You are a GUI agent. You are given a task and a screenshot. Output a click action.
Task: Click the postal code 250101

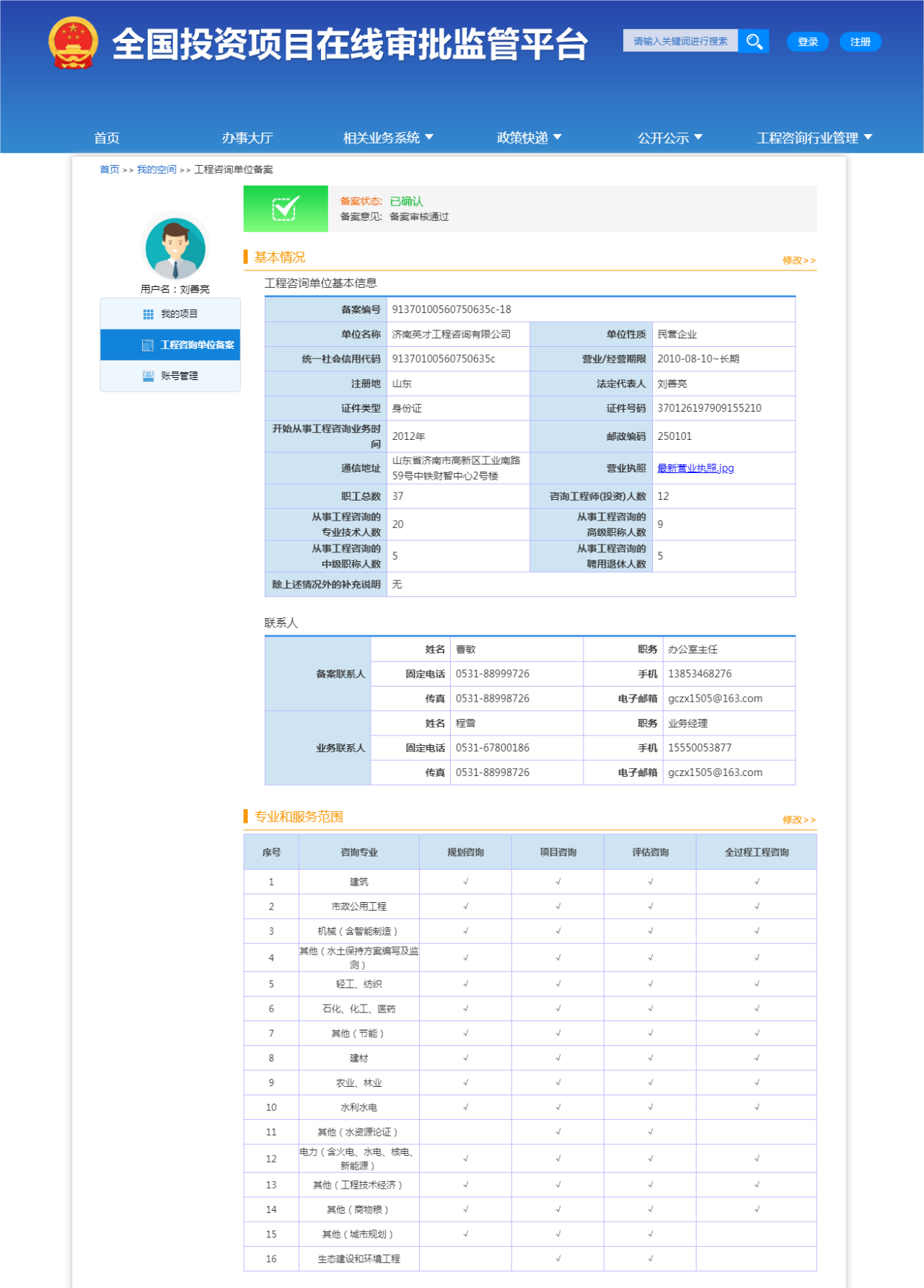(674, 436)
